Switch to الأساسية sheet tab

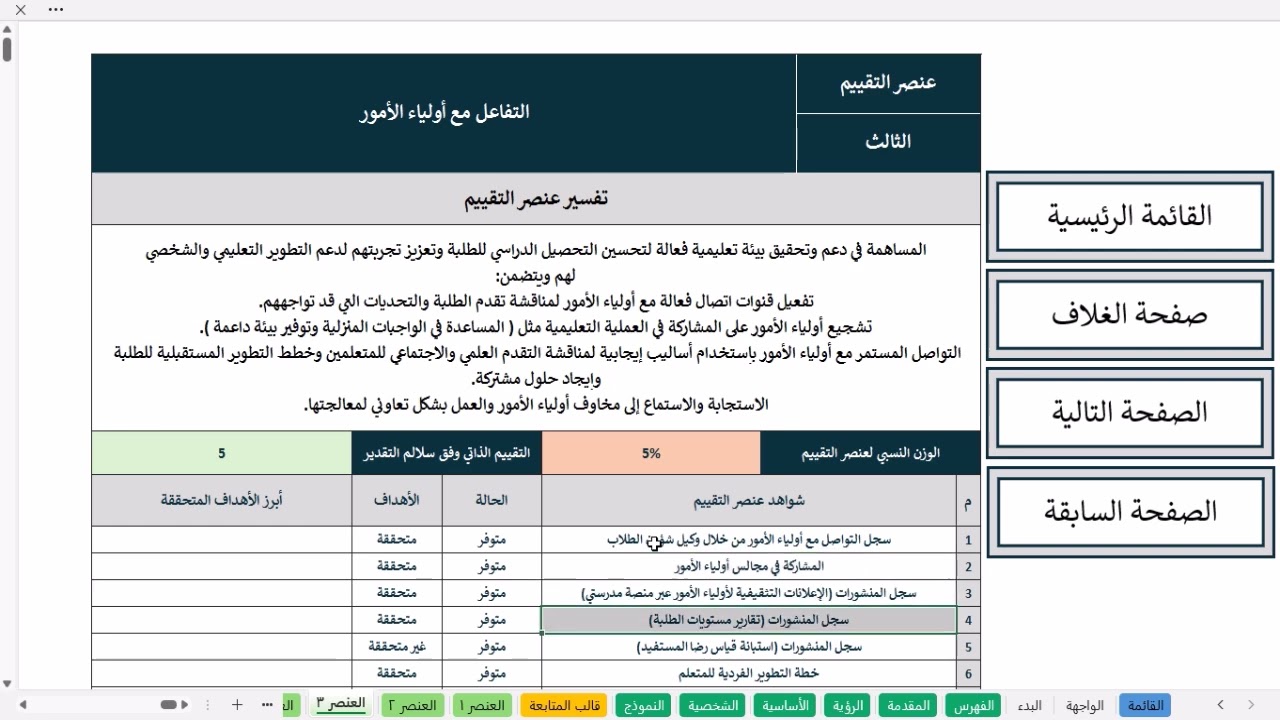[x=785, y=705]
